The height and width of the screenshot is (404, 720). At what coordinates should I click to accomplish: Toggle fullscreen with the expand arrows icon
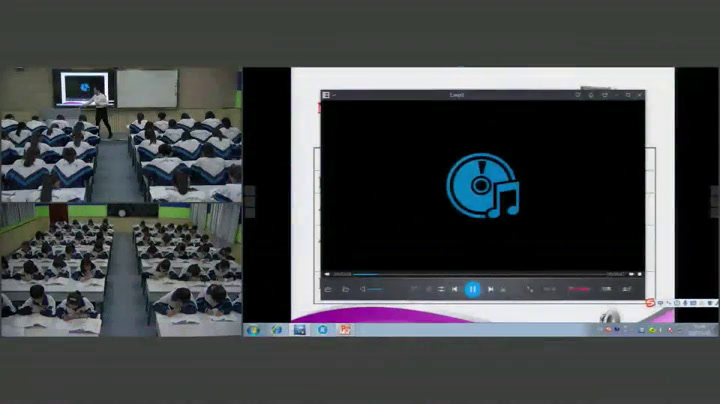tap(530, 289)
